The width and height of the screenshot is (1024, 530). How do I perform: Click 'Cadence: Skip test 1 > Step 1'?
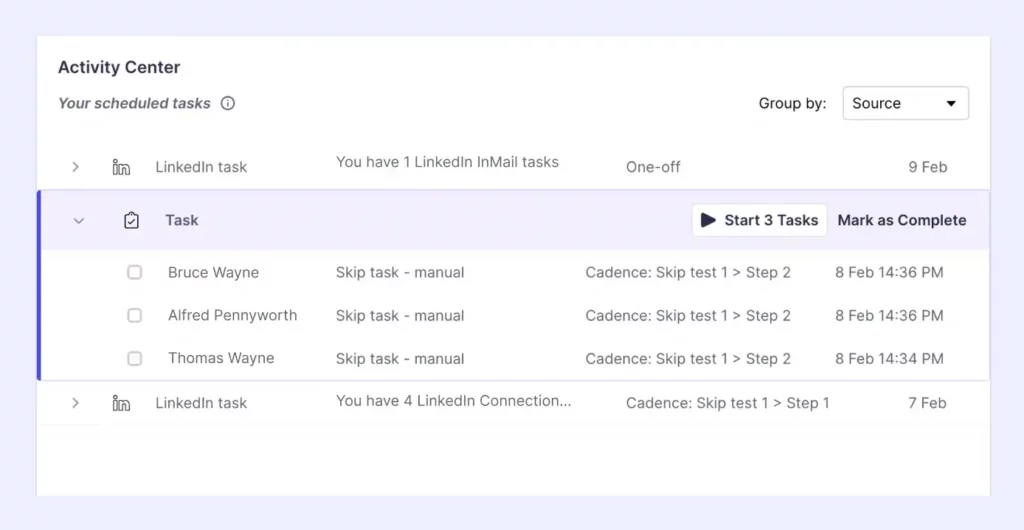coord(728,403)
